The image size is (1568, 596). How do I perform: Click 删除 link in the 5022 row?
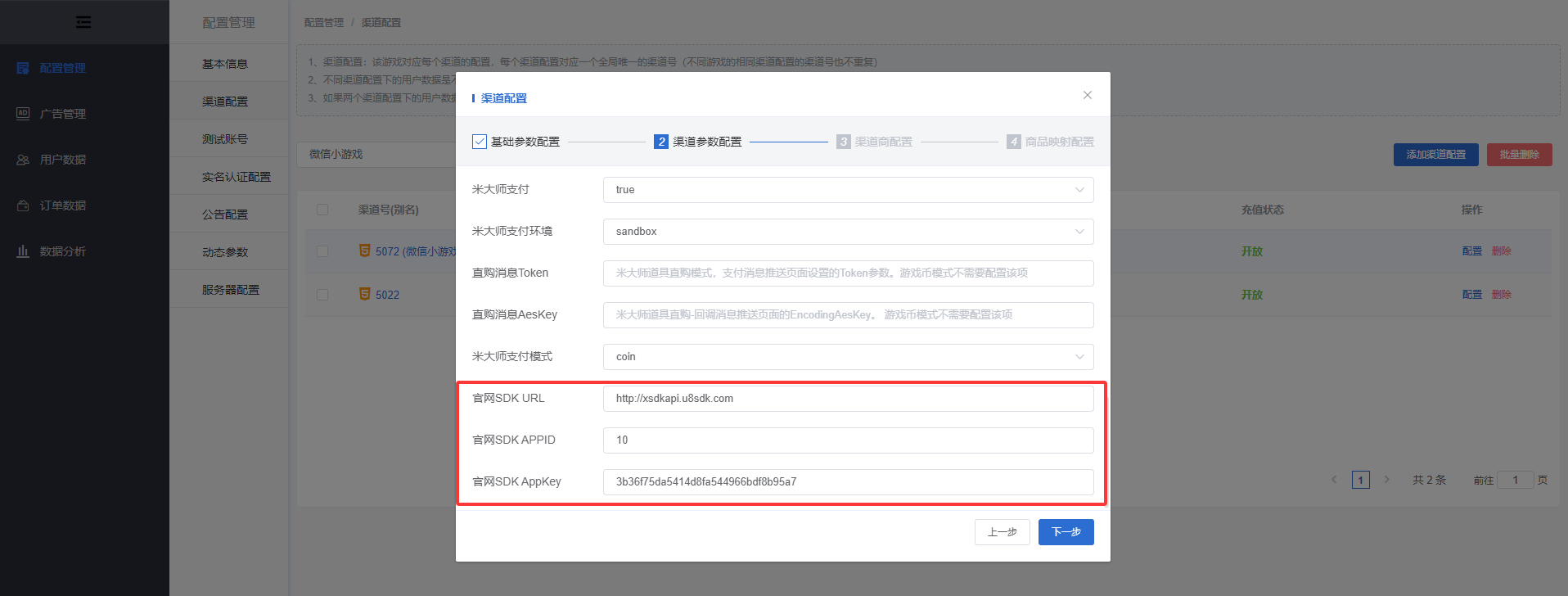pyautogui.click(x=1502, y=295)
